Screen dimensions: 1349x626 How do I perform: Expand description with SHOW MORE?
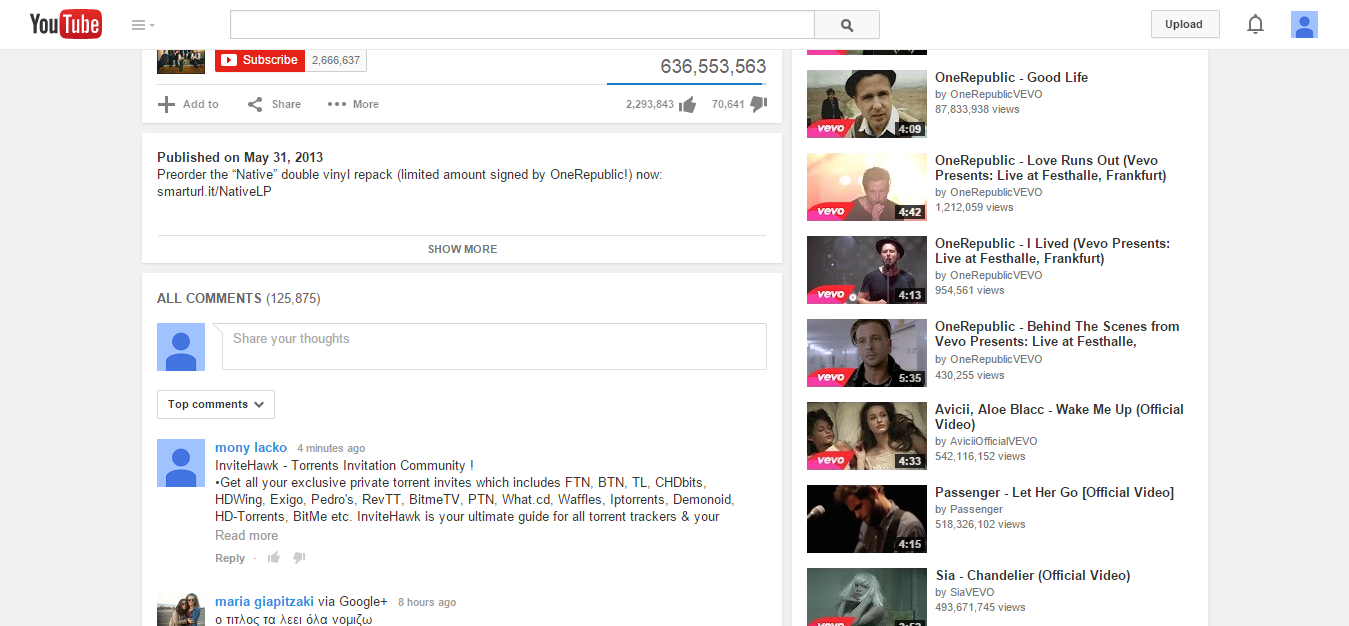[x=462, y=249]
